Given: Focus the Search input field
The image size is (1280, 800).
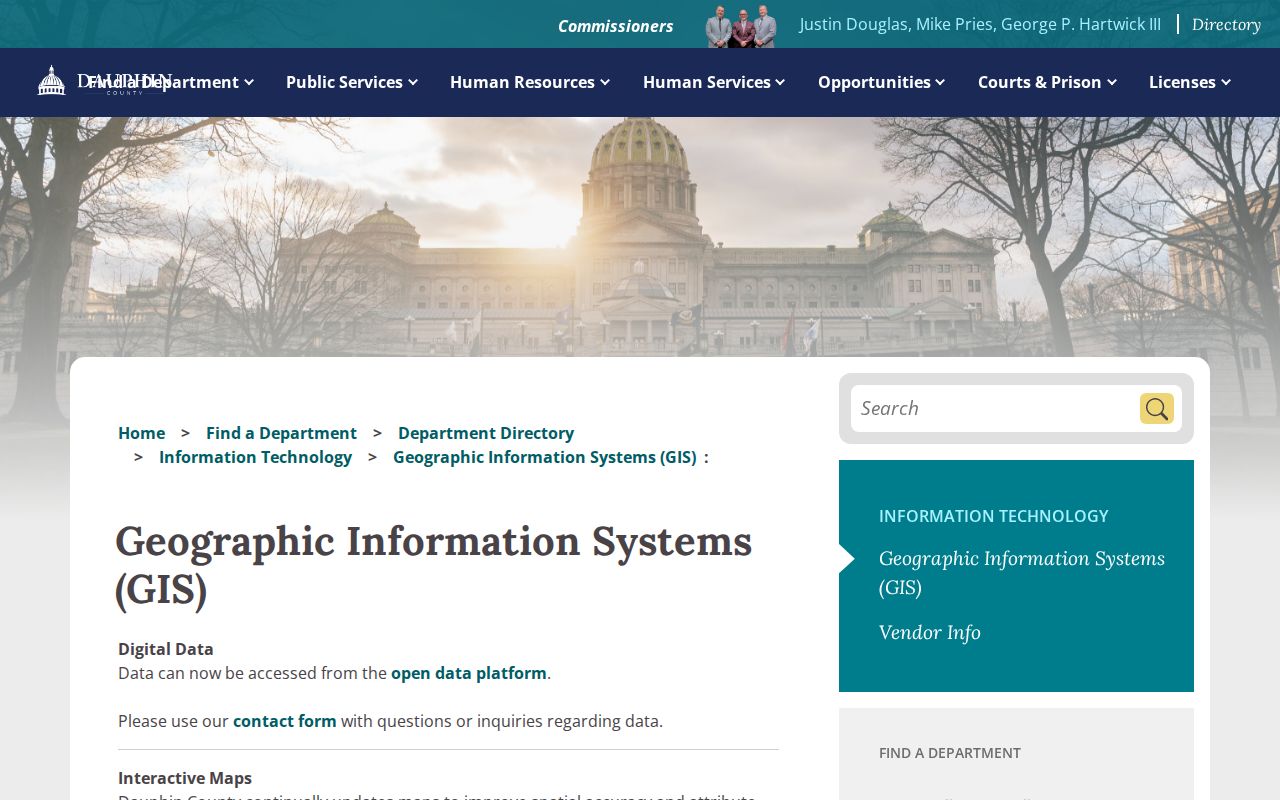Looking at the screenshot, I should coord(993,408).
